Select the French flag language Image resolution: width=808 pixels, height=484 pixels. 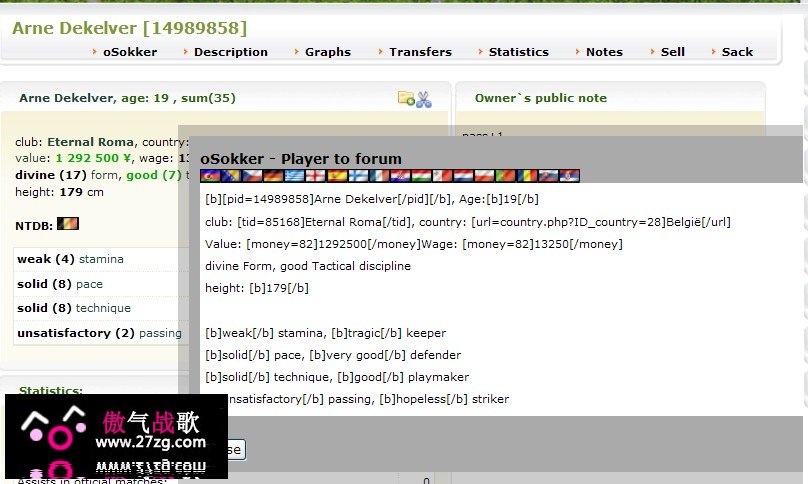[379, 176]
